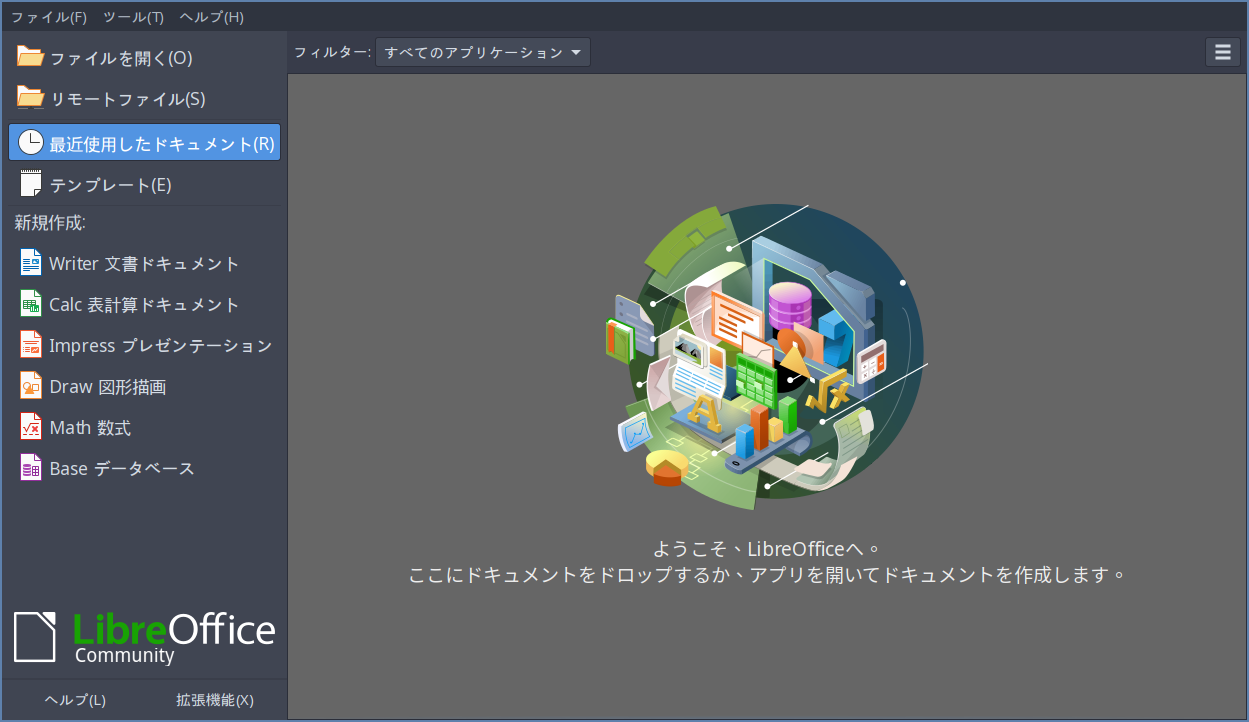The width and height of the screenshot is (1249, 722).
Task: Create a new Calc spreadsheet
Action: click(144, 304)
